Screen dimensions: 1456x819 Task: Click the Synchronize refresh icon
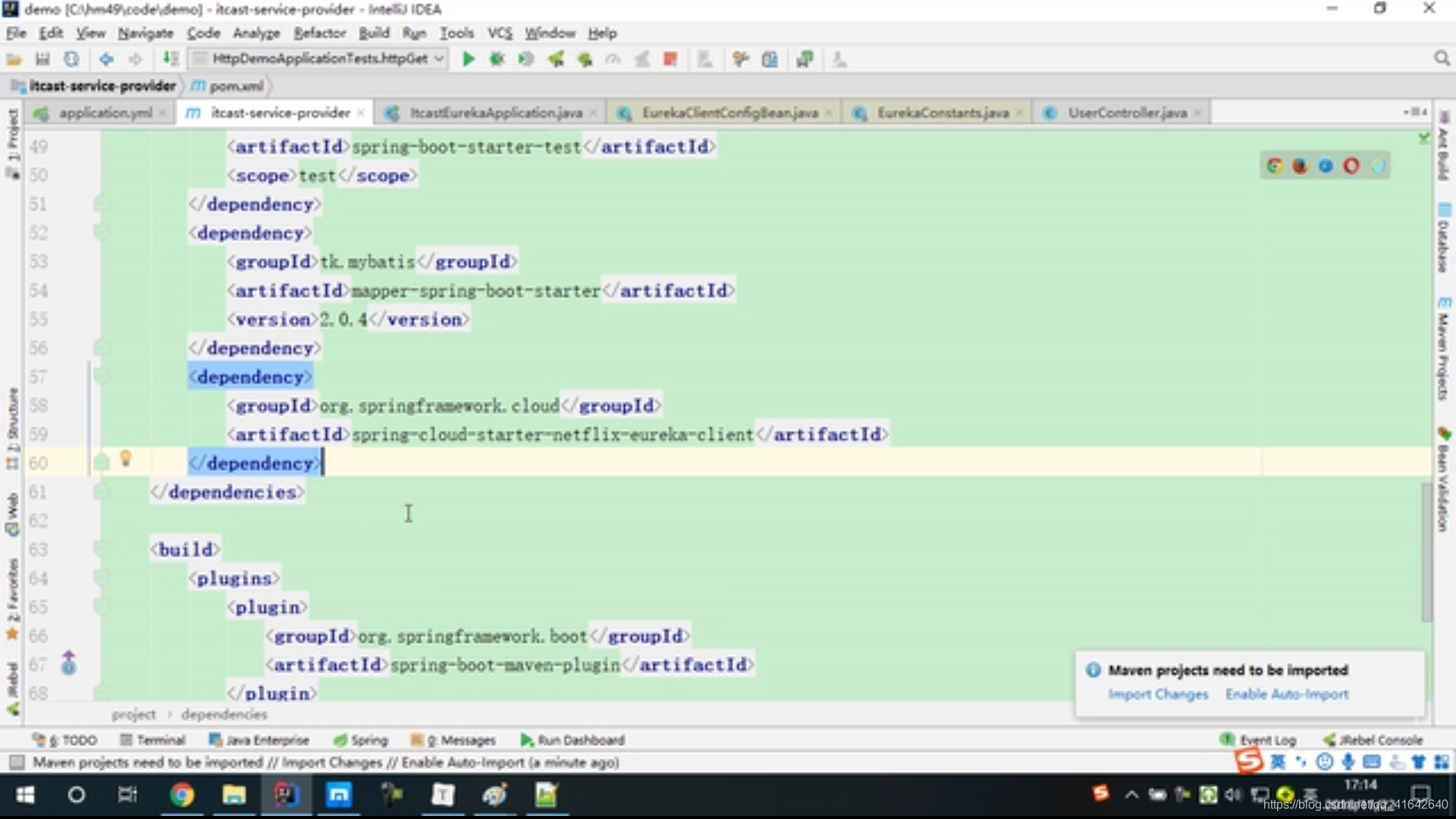[x=71, y=59]
